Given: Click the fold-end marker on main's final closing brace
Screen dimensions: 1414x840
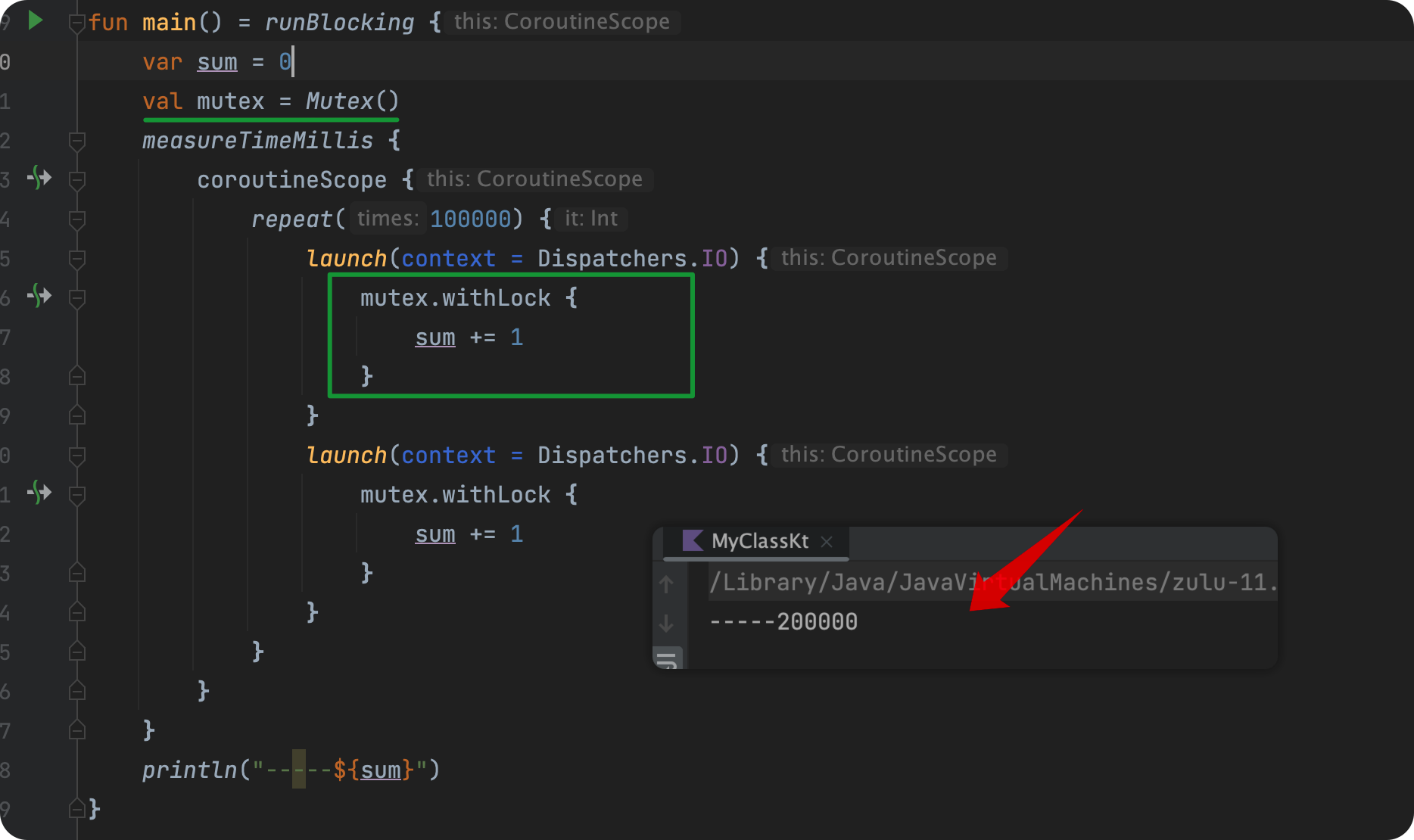Looking at the screenshot, I should point(76,808).
